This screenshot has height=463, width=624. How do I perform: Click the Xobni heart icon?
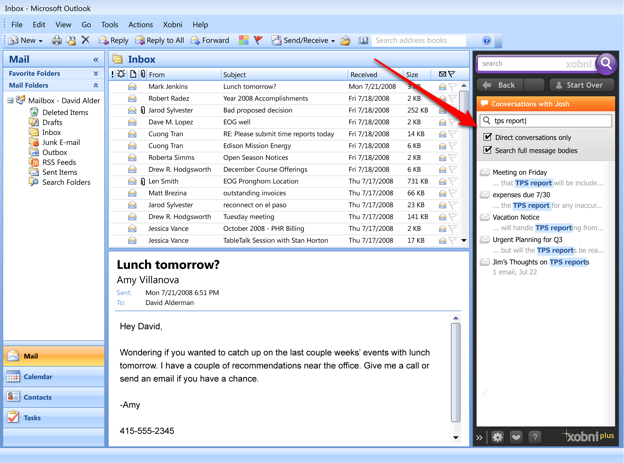click(516, 437)
